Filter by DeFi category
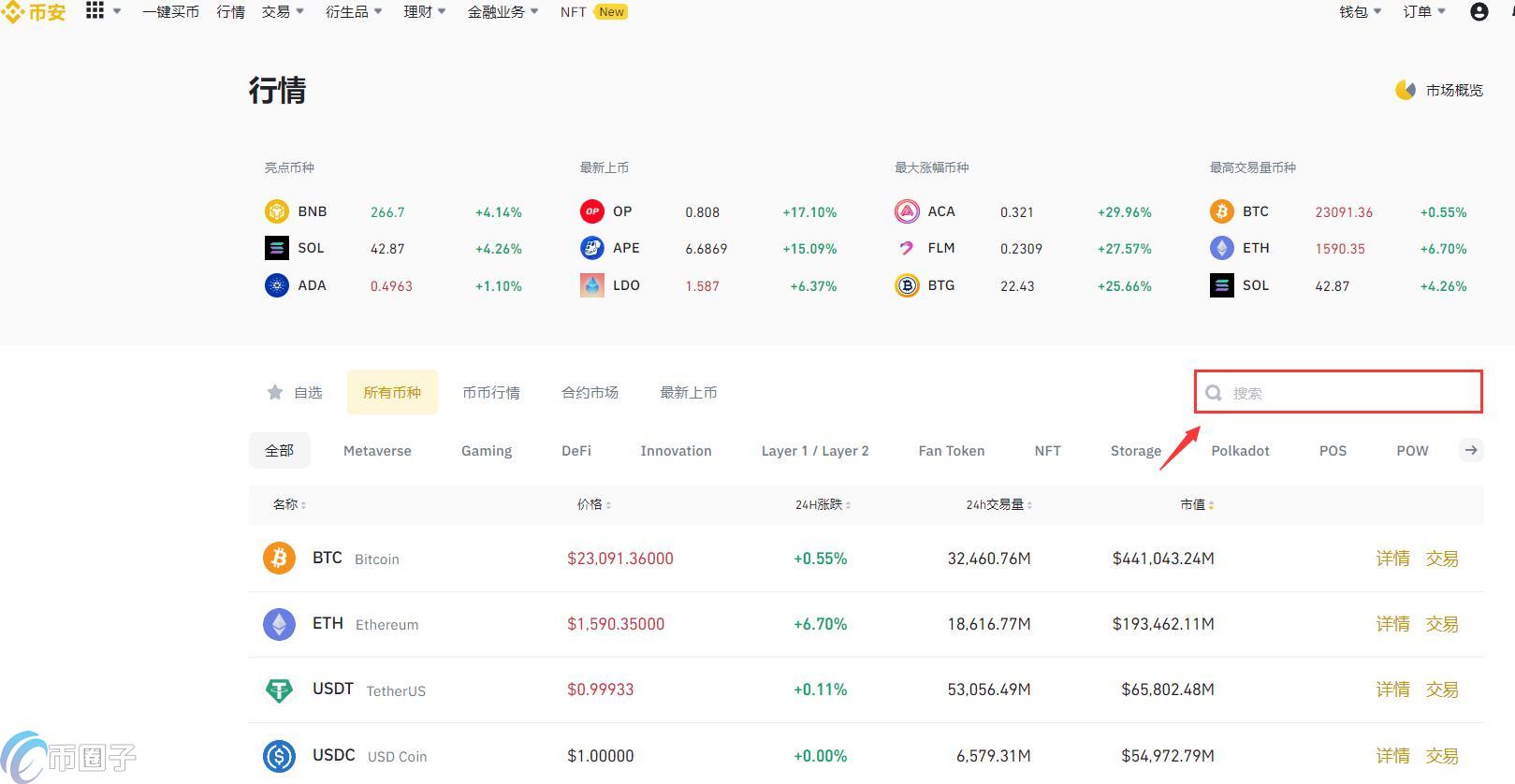1515x784 pixels. [576, 451]
